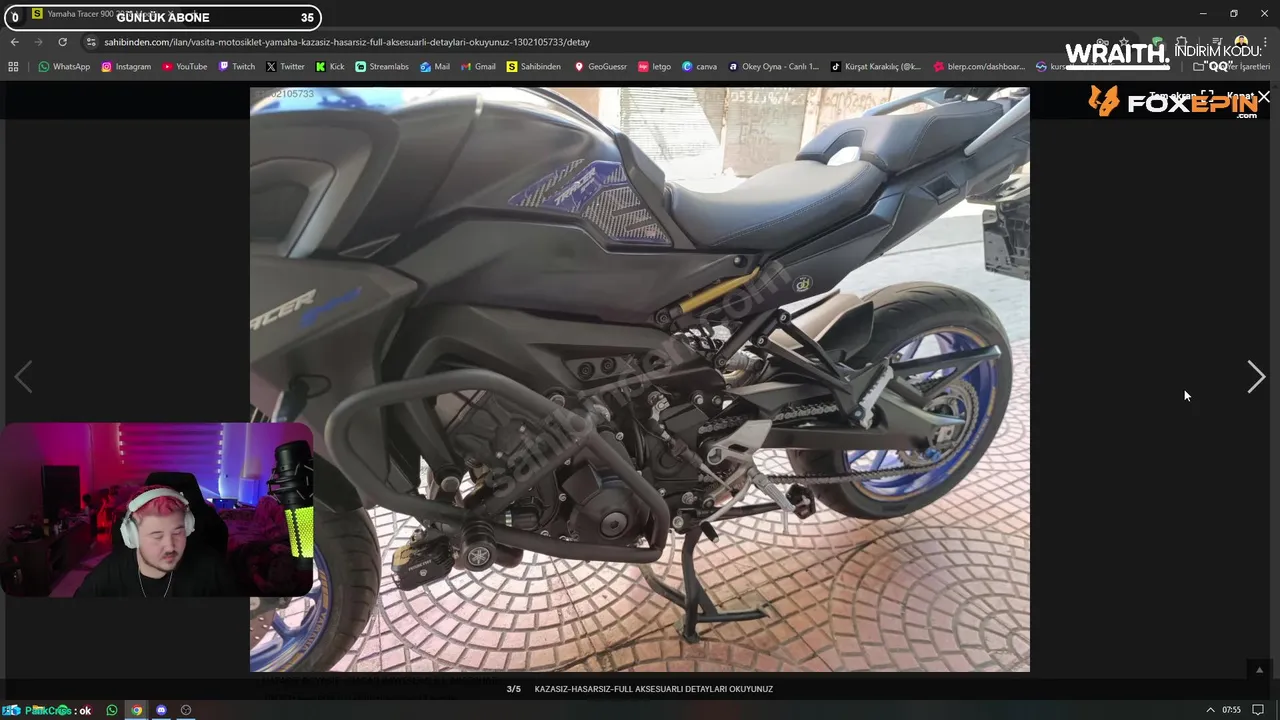Image resolution: width=1280 pixels, height=720 pixels.
Task: Open Instagram bookmark
Action: 126,67
